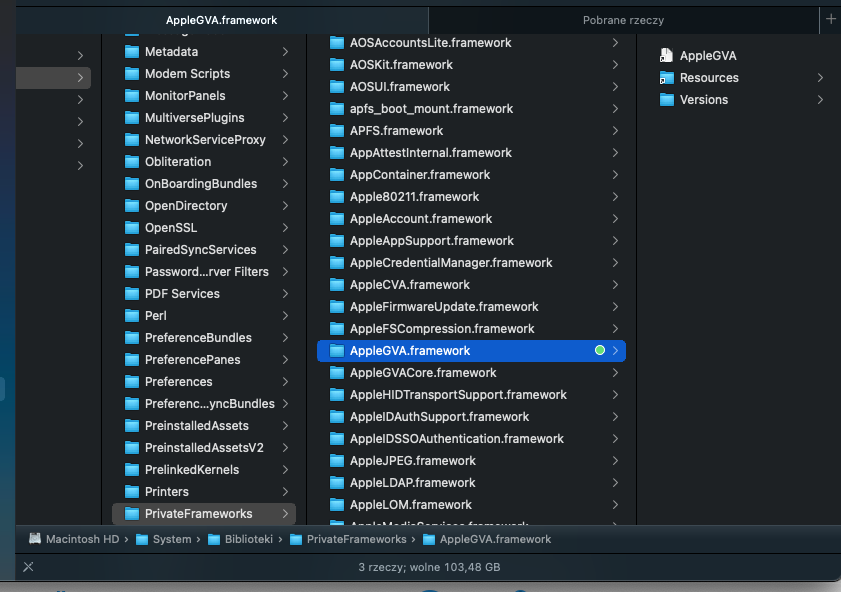The width and height of the screenshot is (841, 592).
Task: Expand the highlighted leftmost column row chevron
Action: pyautogui.click(x=80, y=78)
